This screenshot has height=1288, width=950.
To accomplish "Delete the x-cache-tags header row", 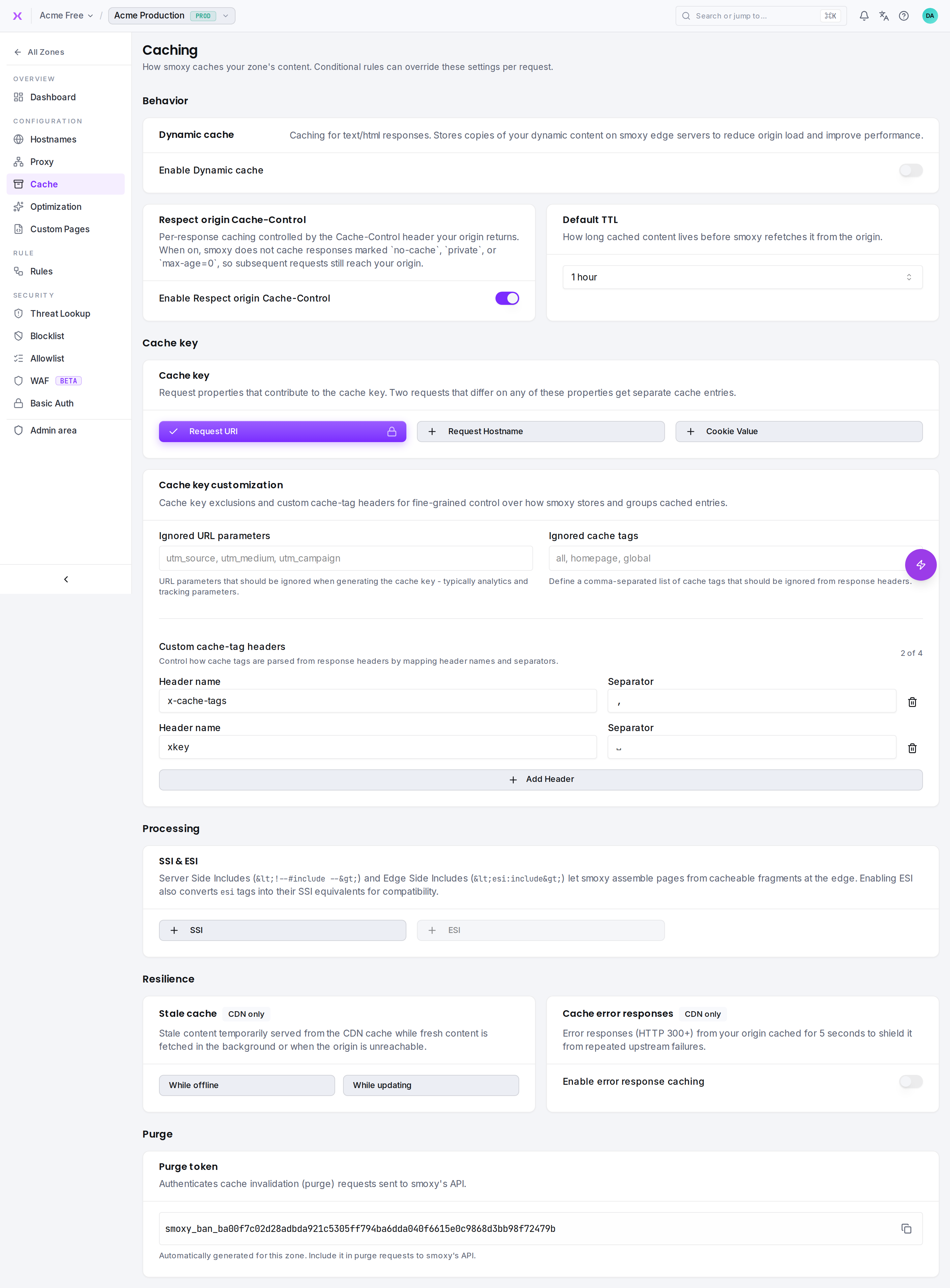I will pyautogui.click(x=912, y=701).
